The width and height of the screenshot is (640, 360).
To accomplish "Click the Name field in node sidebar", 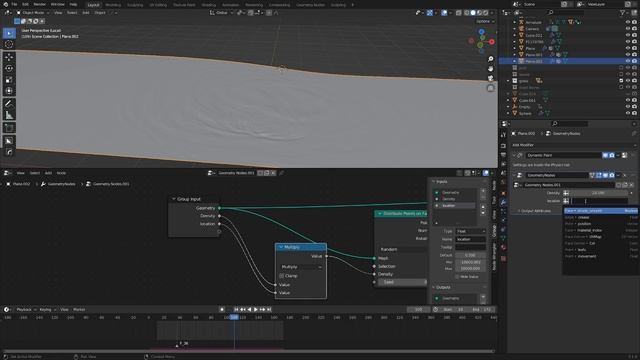I will [470, 239].
